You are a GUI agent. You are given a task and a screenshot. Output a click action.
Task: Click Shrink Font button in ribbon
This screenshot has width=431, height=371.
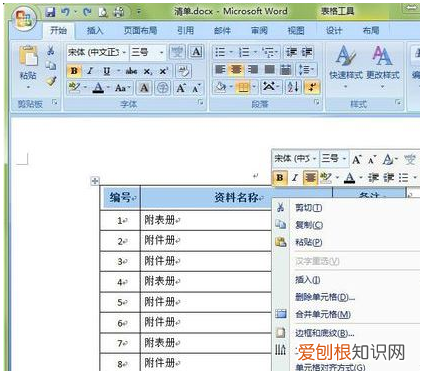197,88
